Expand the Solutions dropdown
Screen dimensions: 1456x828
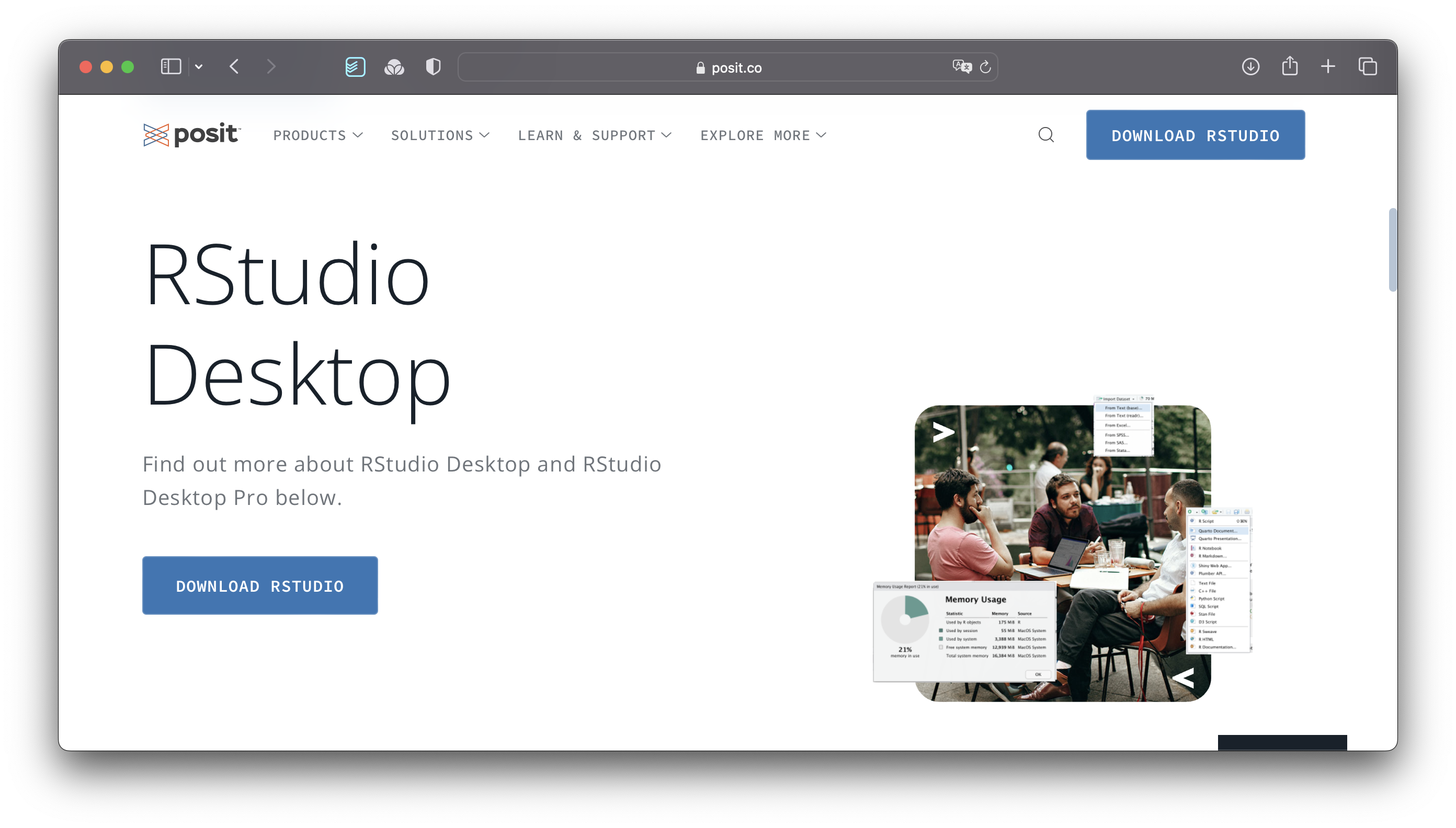pos(440,135)
